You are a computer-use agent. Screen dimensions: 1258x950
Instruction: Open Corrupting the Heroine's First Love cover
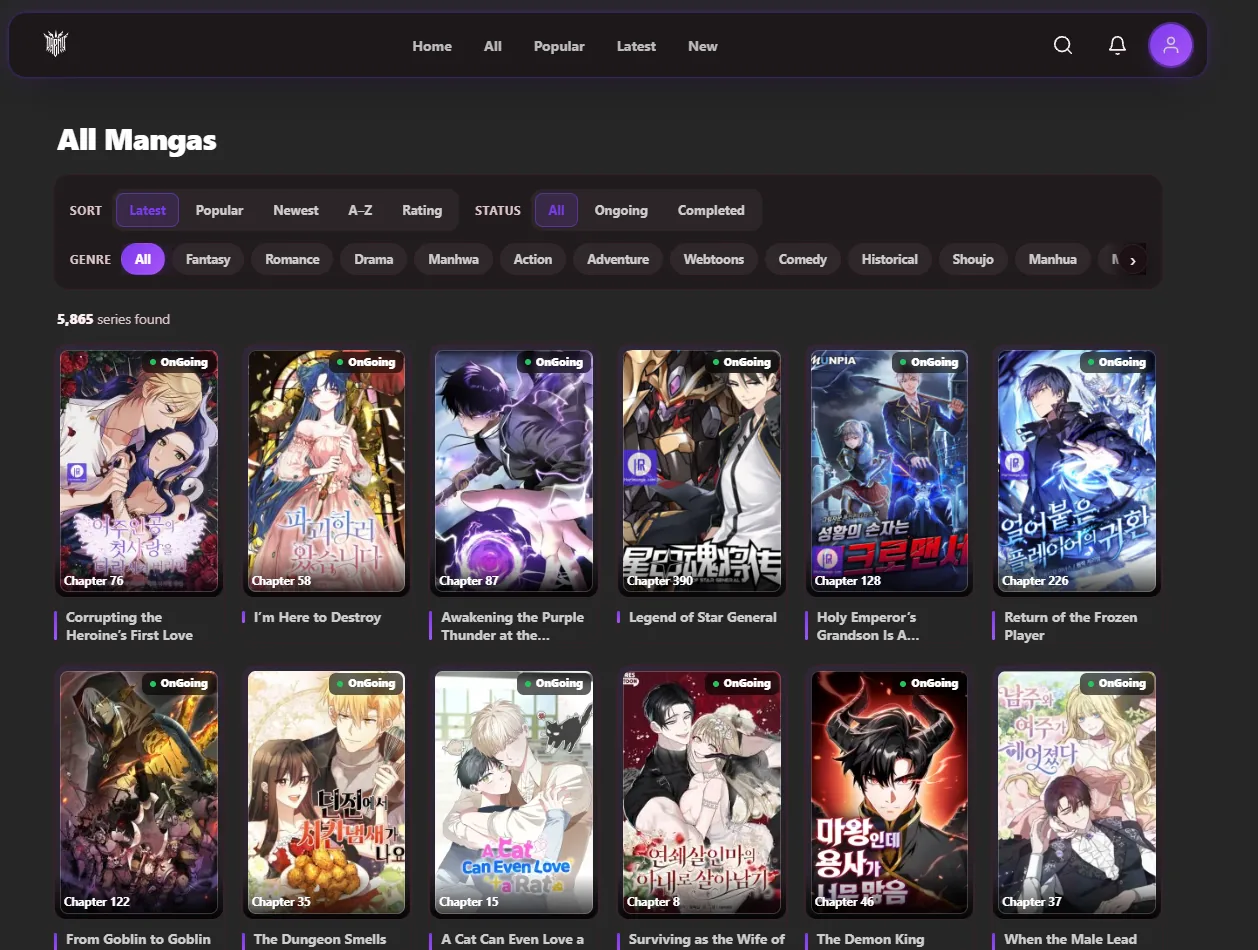(138, 471)
